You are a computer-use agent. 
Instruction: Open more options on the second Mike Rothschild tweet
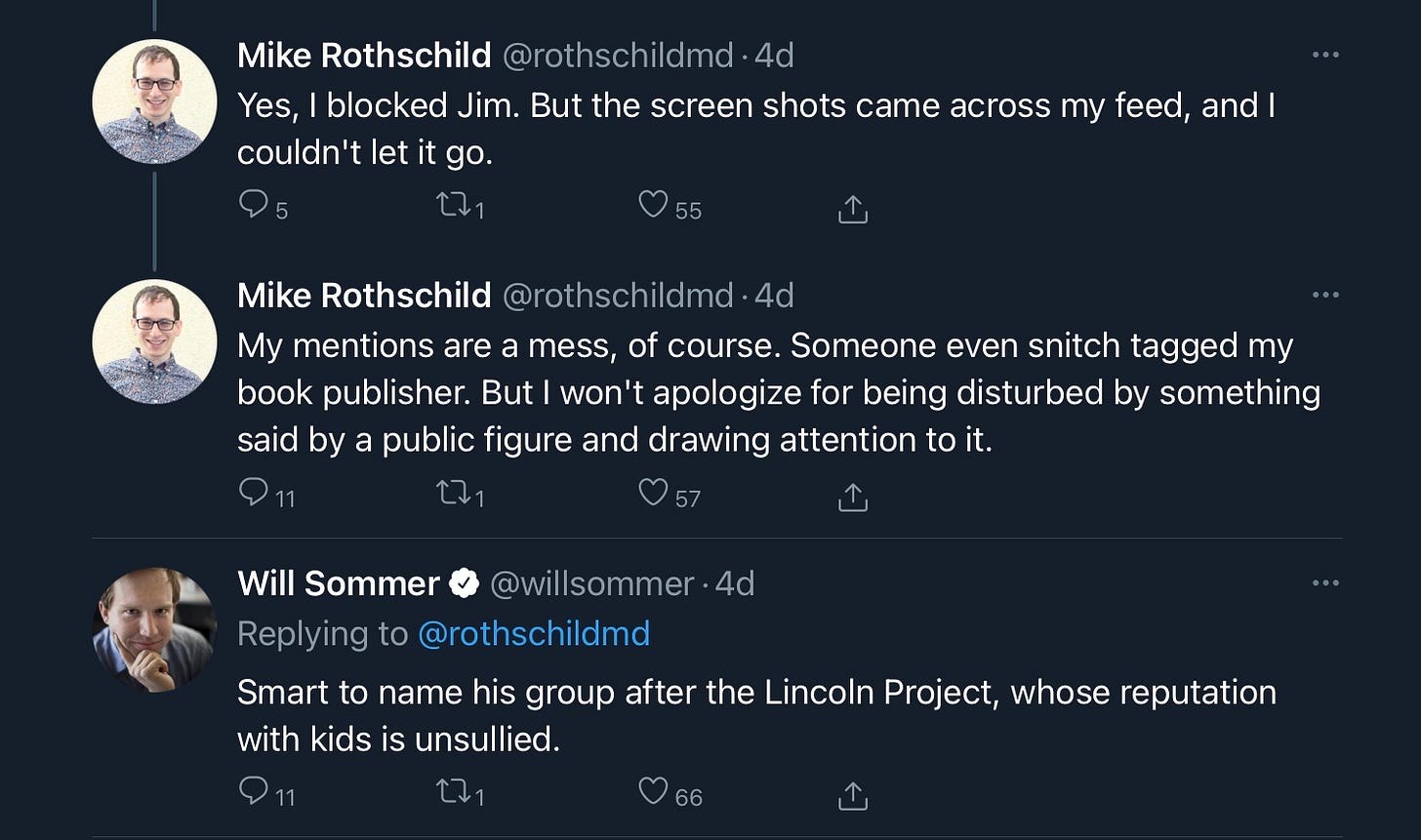tap(1325, 295)
